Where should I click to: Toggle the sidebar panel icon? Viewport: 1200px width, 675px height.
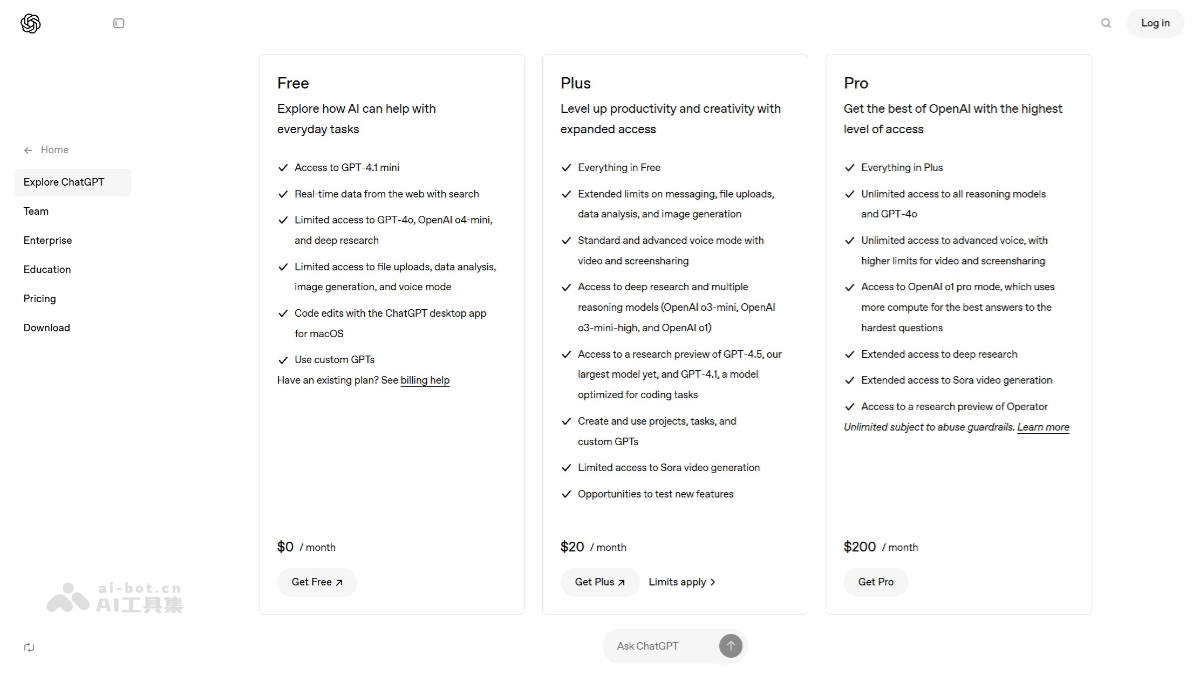coord(119,23)
